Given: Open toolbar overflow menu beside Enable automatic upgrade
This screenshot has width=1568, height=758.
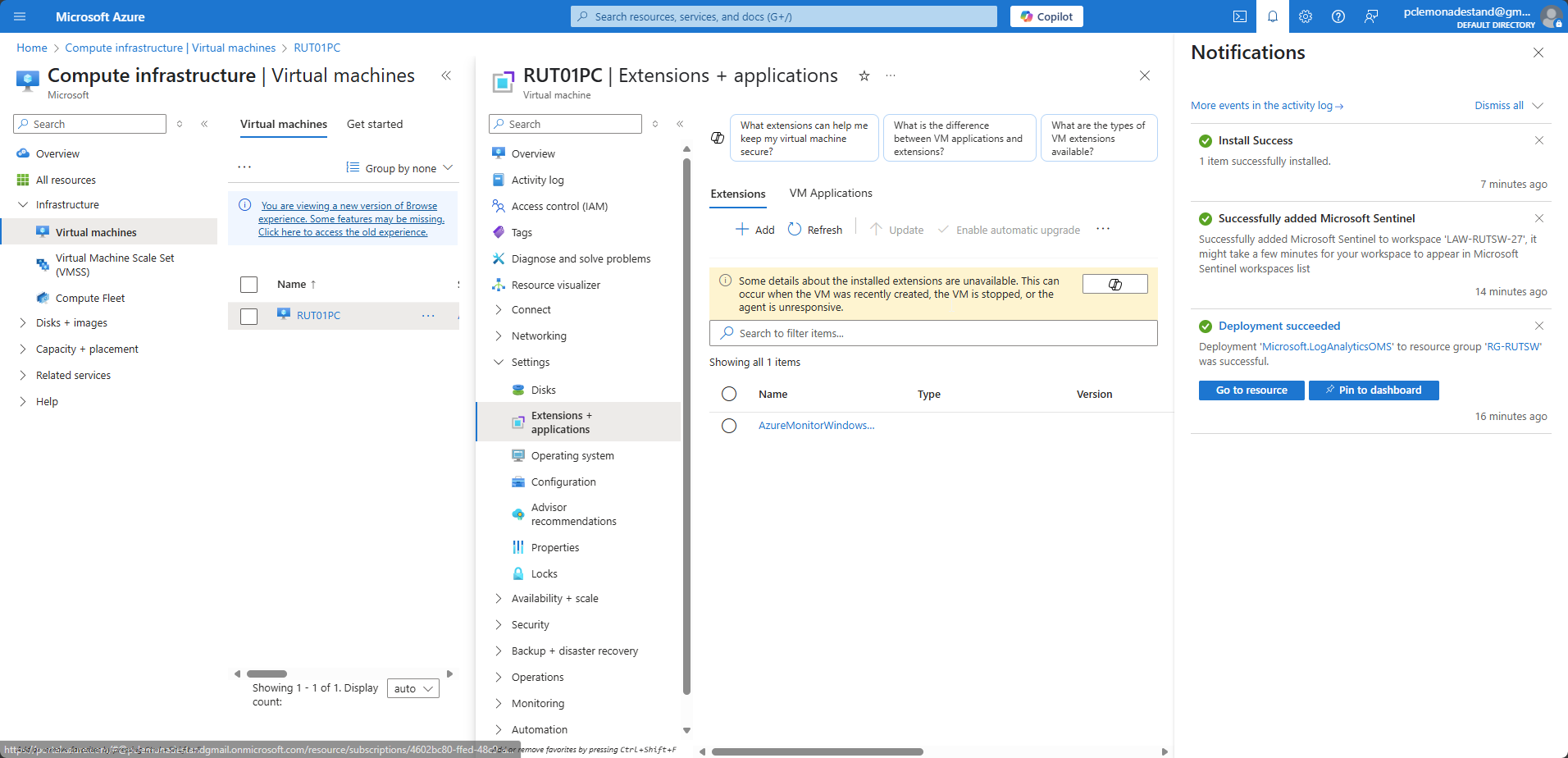Looking at the screenshot, I should [x=1103, y=229].
